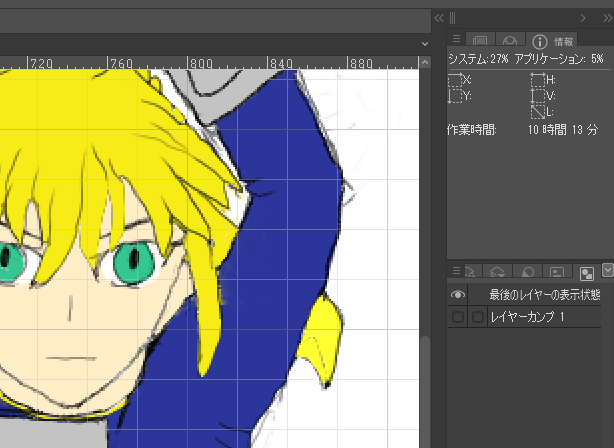Open the info palette hamburger menu
This screenshot has height=448, width=614.
455,41
